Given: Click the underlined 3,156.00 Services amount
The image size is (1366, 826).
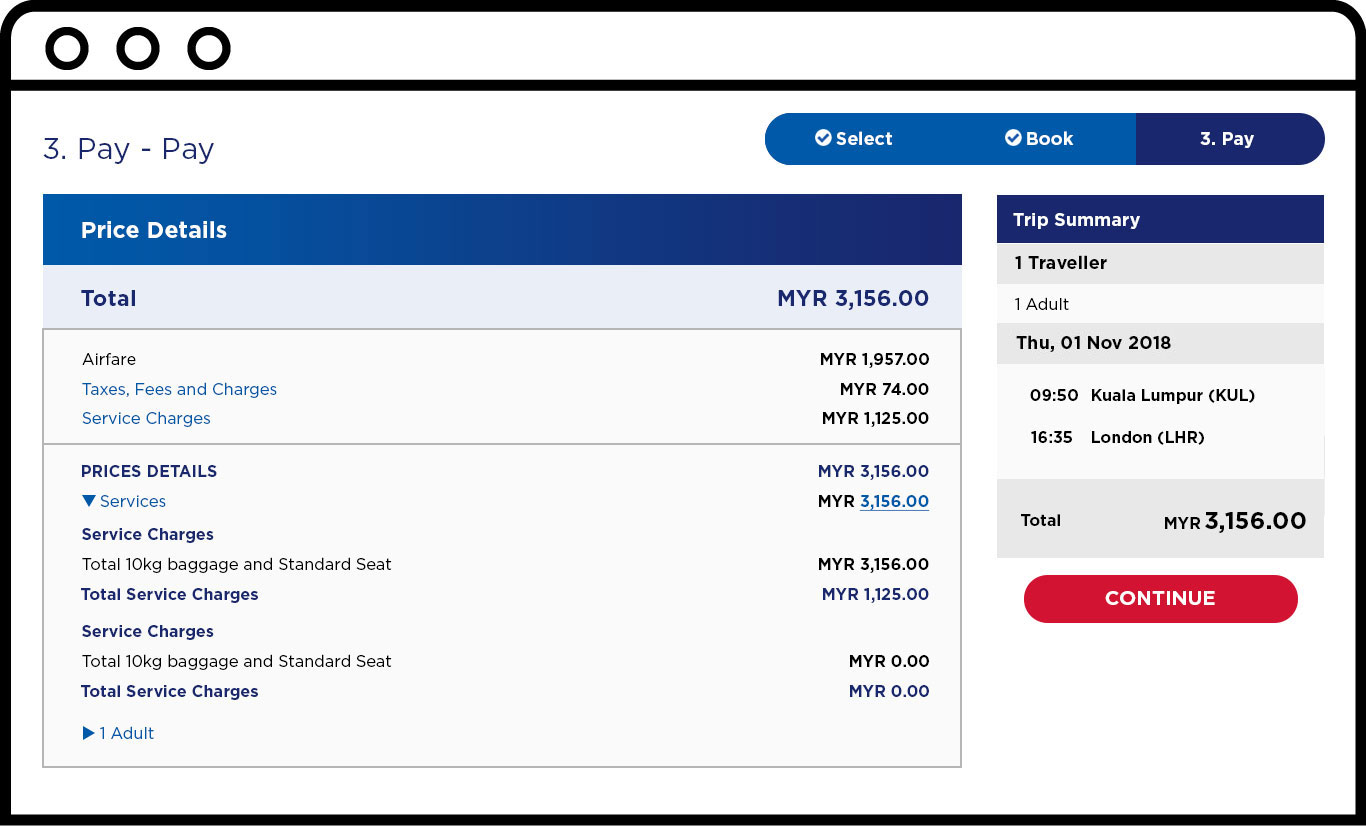Looking at the screenshot, I should [x=894, y=501].
